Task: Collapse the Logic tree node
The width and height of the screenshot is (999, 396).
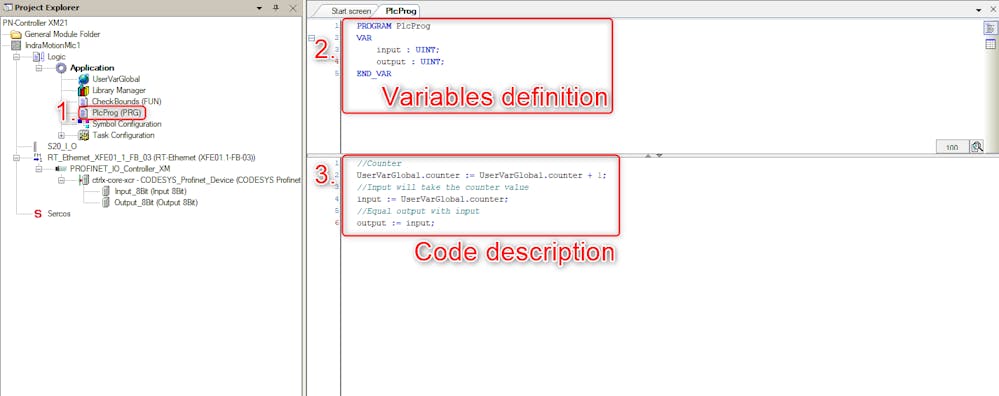Action: coord(16,57)
